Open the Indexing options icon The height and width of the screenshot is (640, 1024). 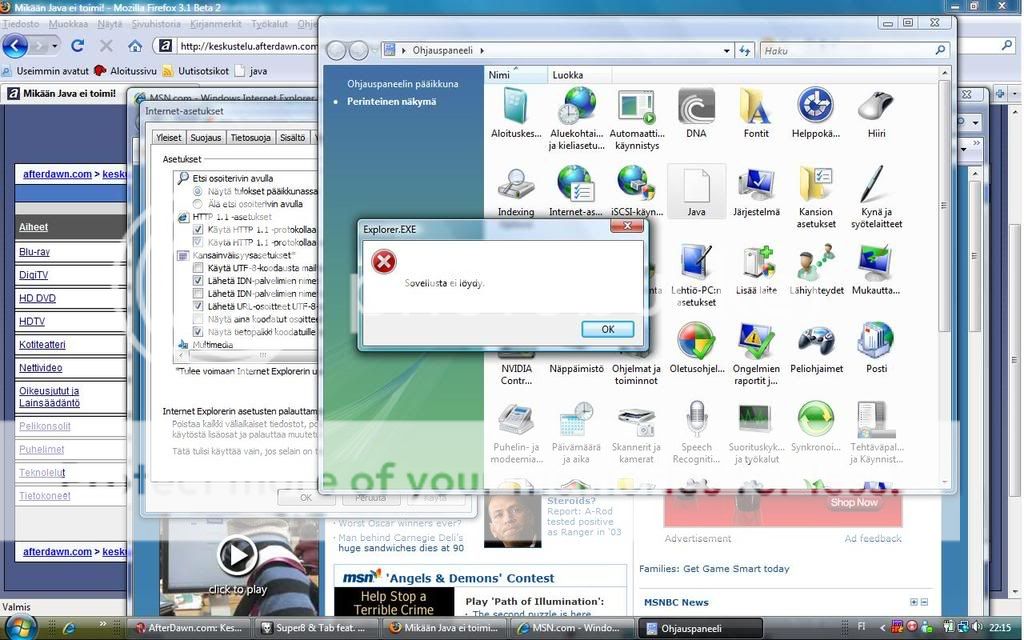pyautogui.click(x=515, y=191)
